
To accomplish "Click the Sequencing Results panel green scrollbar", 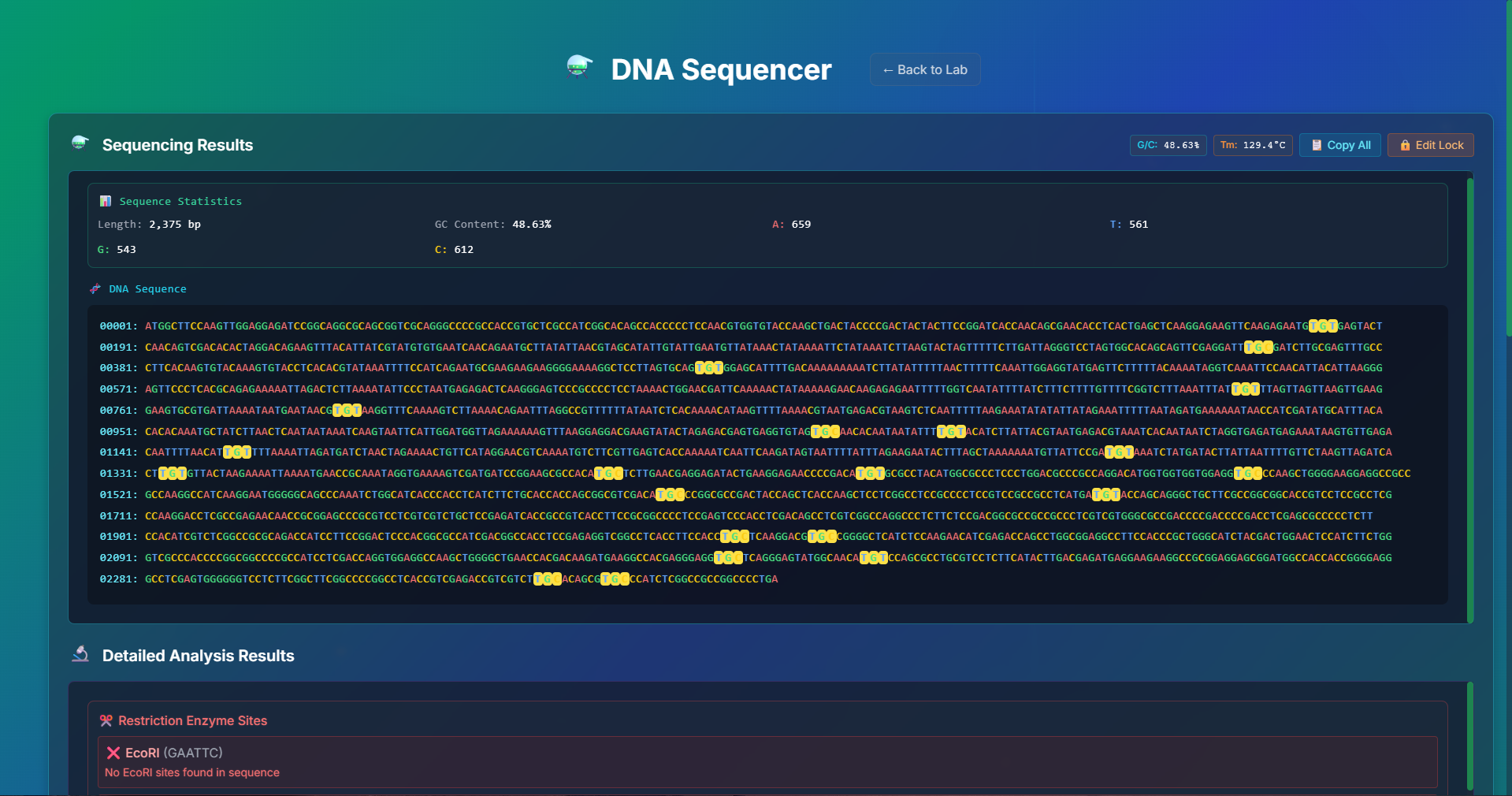I will [x=1469, y=400].
